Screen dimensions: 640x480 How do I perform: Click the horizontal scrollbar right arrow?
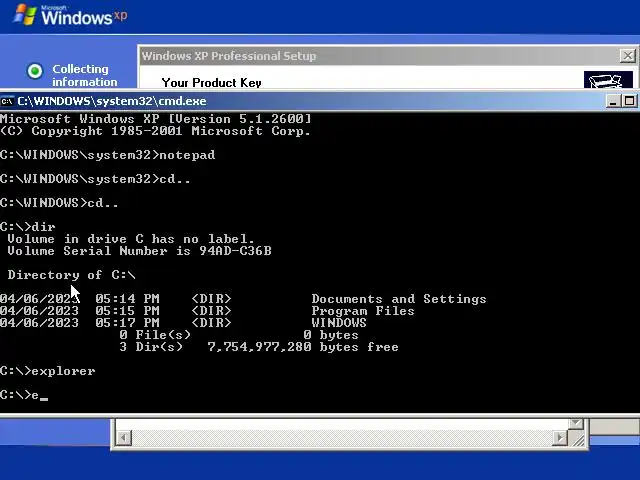click(560, 438)
